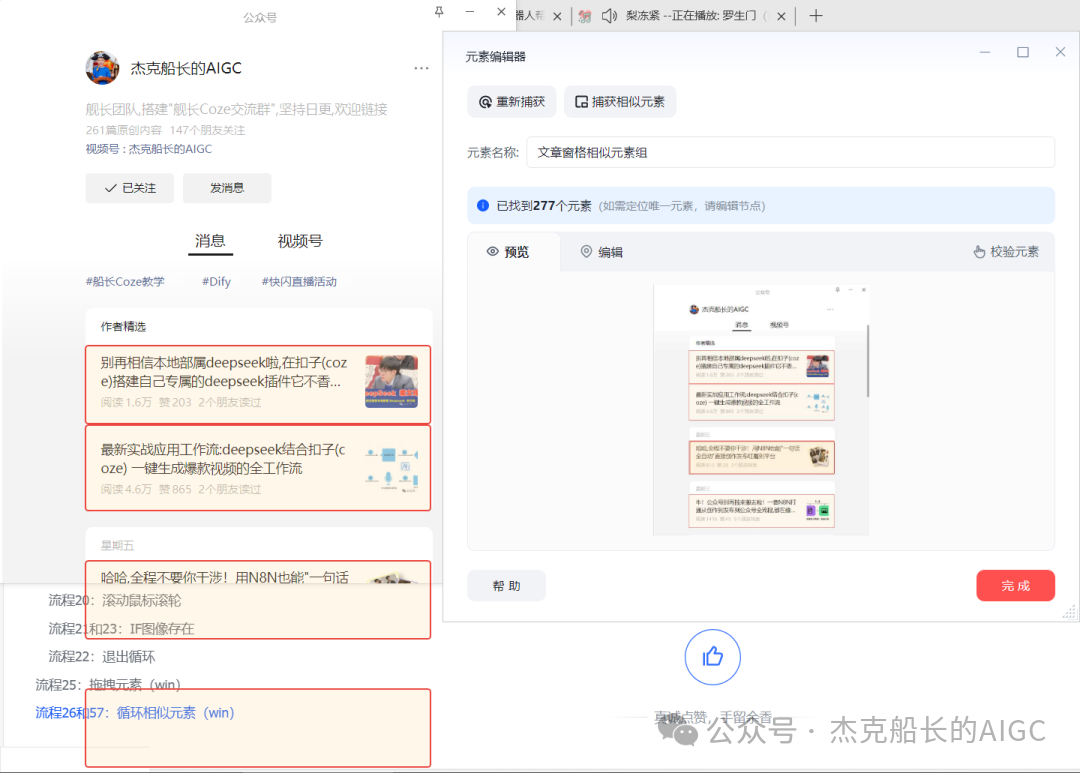This screenshot has width=1080, height=773.
Task: Select 流程20: 滚动鼠标滚轮 entry
Action: click(115, 601)
